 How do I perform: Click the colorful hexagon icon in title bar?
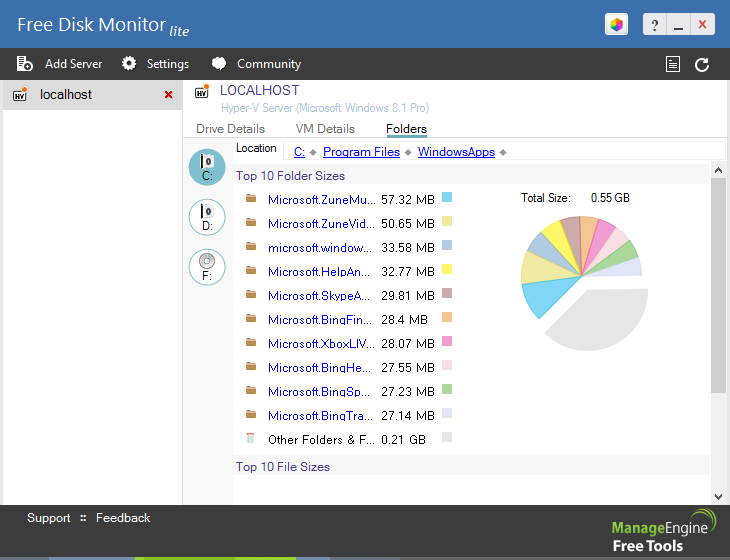[x=616, y=24]
